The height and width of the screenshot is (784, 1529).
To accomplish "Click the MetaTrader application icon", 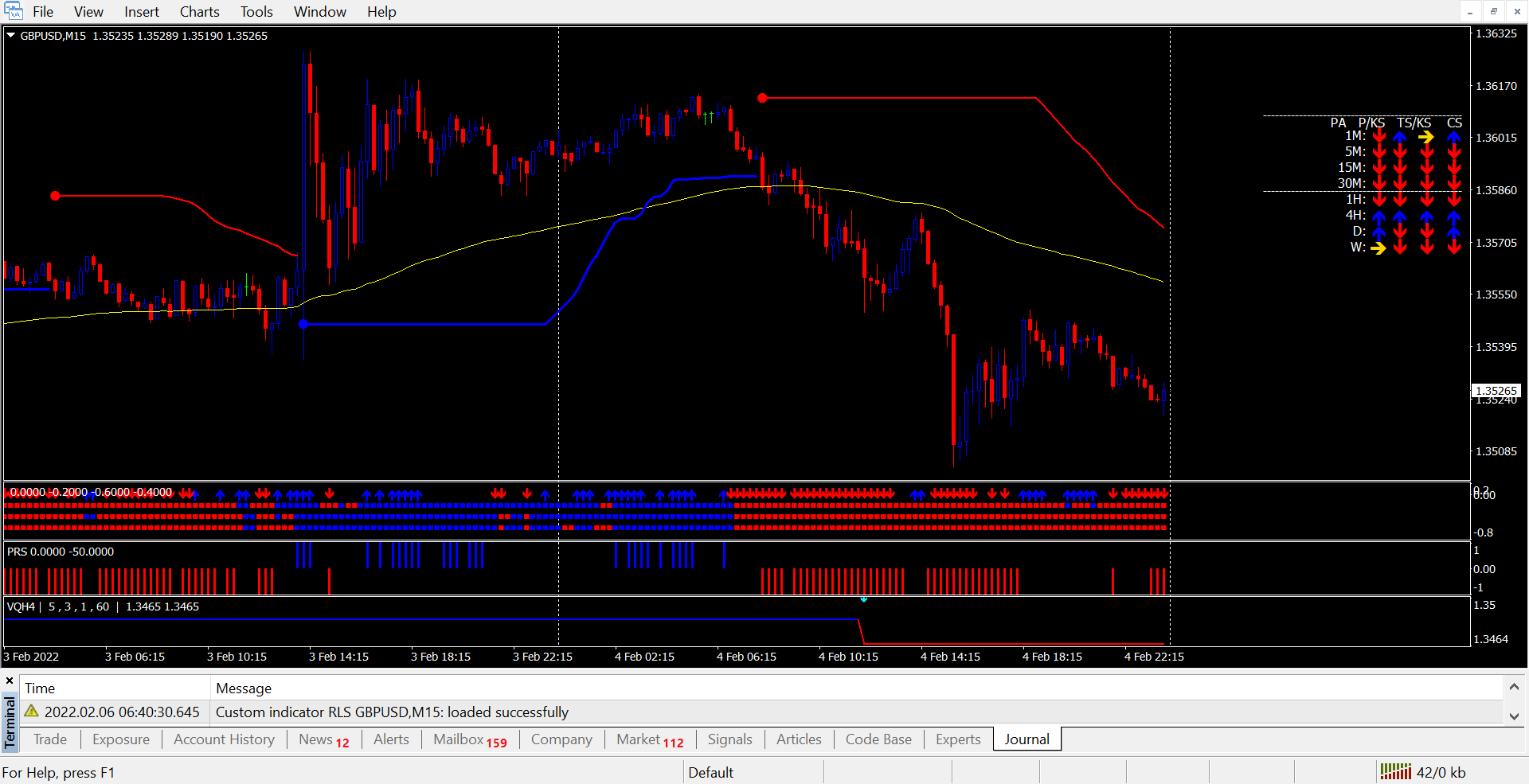I will (x=13, y=11).
